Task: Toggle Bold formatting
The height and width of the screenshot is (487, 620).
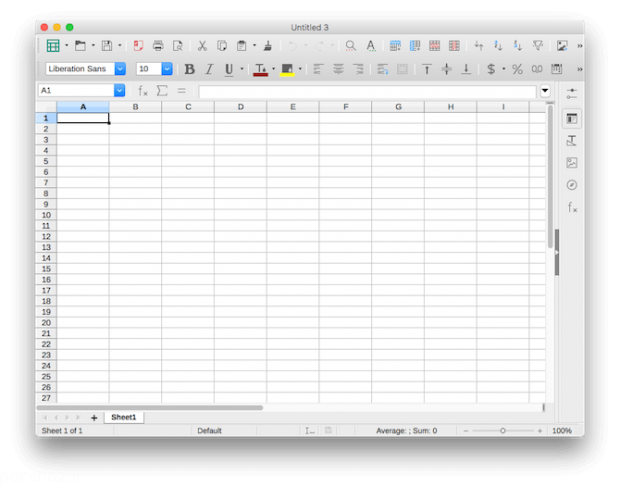Action: 189,69
